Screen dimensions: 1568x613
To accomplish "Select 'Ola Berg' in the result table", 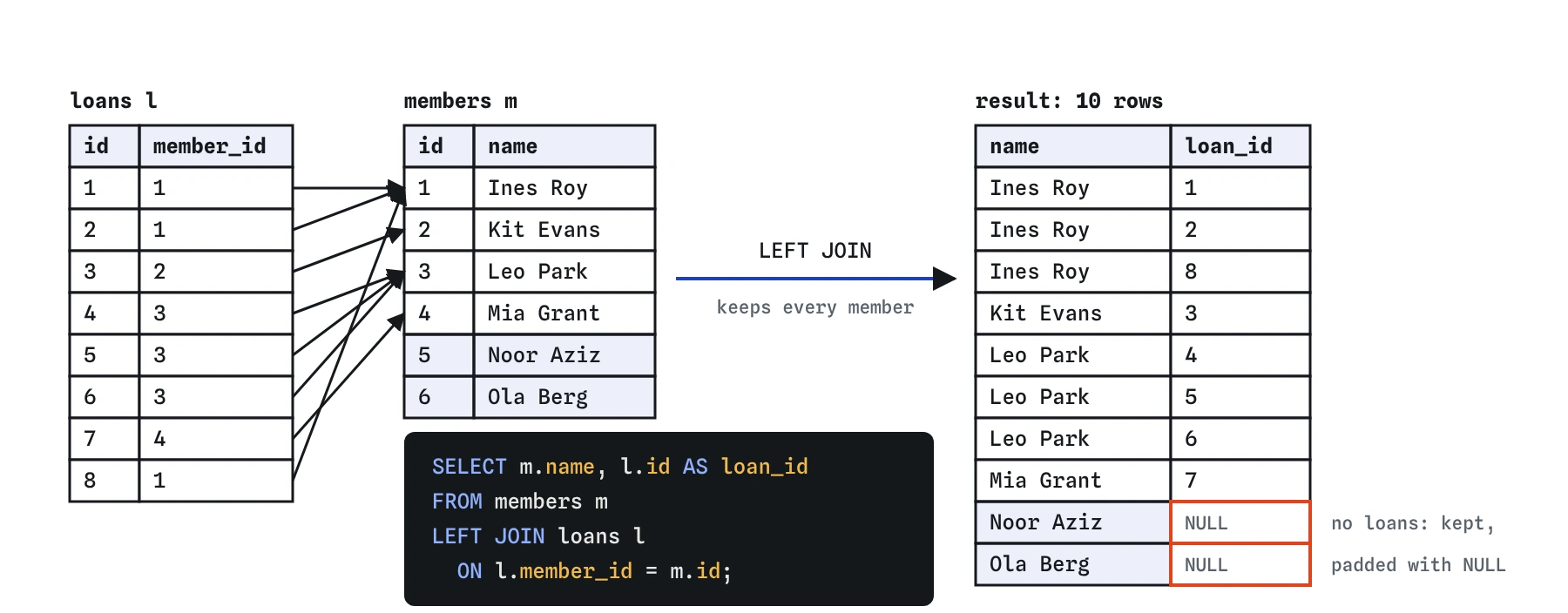I will point(1073,564).
